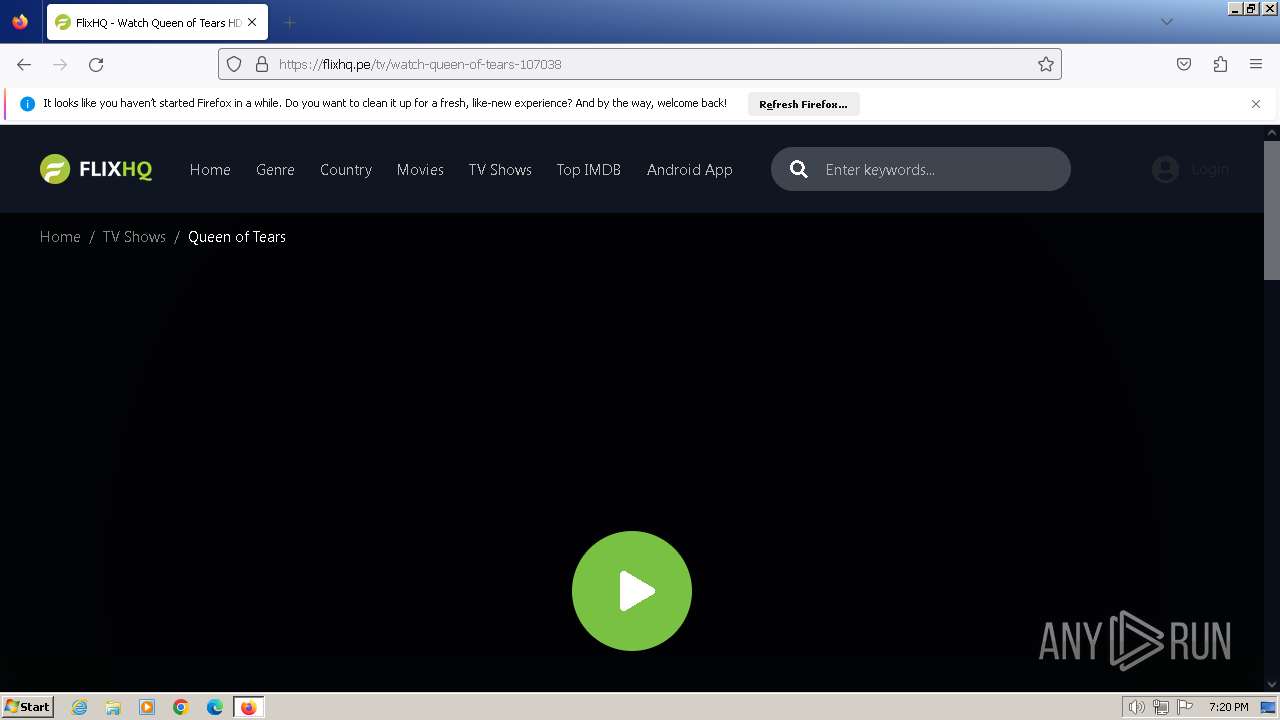Open the Save to Pocket icon
The height and width of the screenshot is (720, 1280).
(x=1184, y=64)
